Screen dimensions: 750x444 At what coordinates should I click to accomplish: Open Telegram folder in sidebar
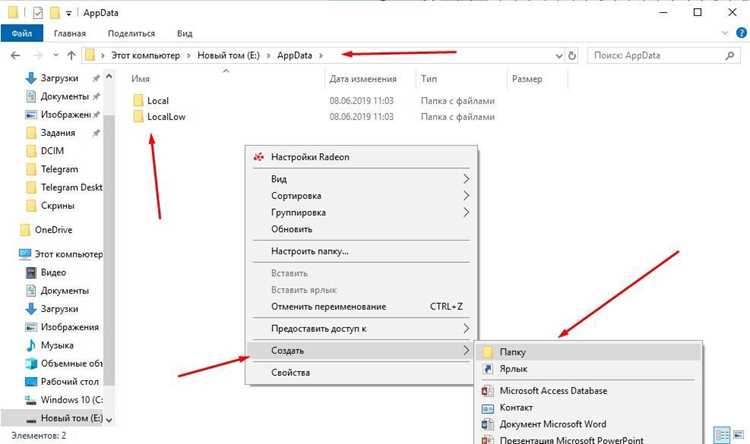pos(59,169)
